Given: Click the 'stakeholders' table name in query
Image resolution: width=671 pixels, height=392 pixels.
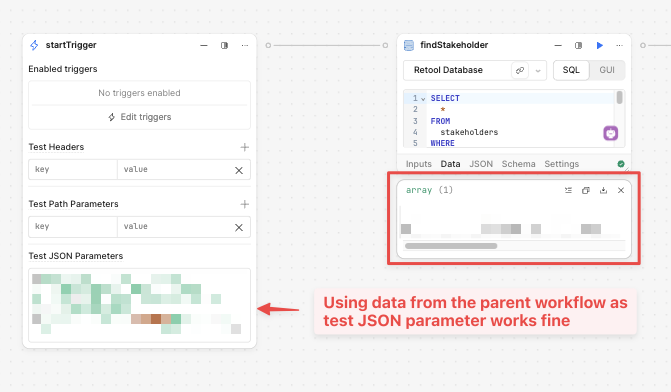Looking at the screenshot, I should tap(469, 132).
